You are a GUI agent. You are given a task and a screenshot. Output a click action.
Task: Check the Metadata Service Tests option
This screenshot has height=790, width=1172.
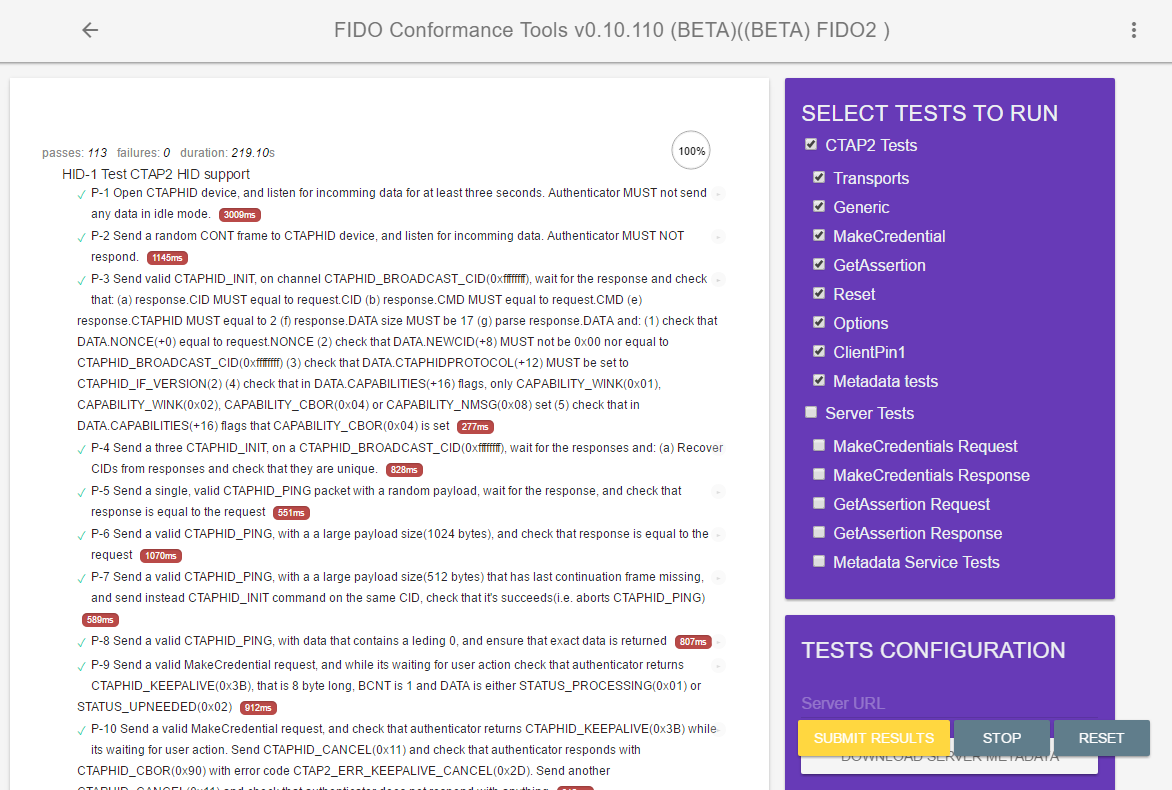coord(819,561)
